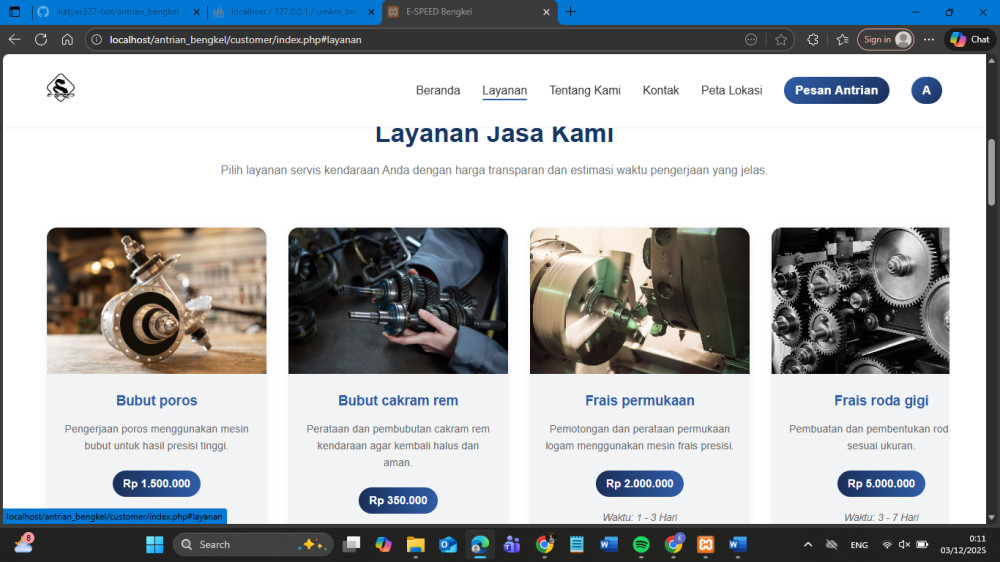Add page to favorites with star icon
Viewport: 1000px width, 562px height.
(781, 39)
